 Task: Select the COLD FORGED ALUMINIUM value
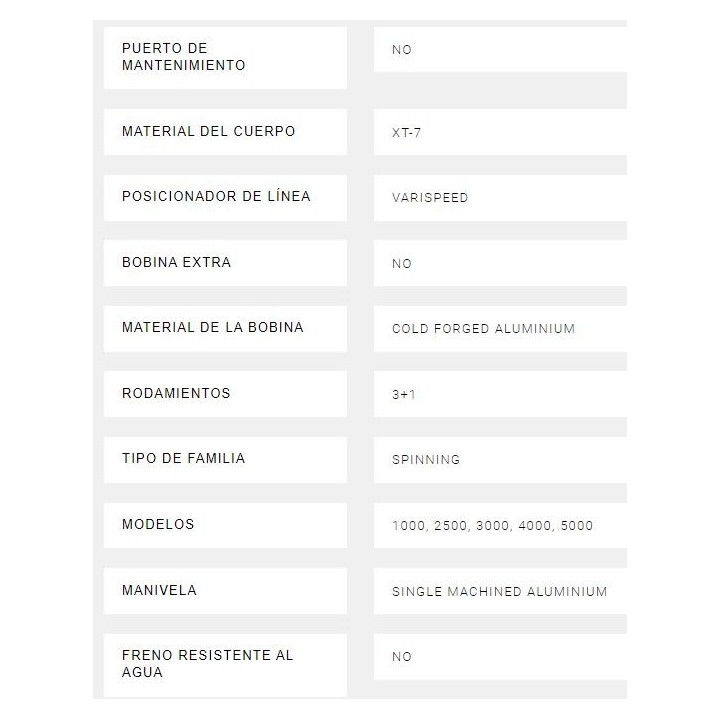coord(483,328)
